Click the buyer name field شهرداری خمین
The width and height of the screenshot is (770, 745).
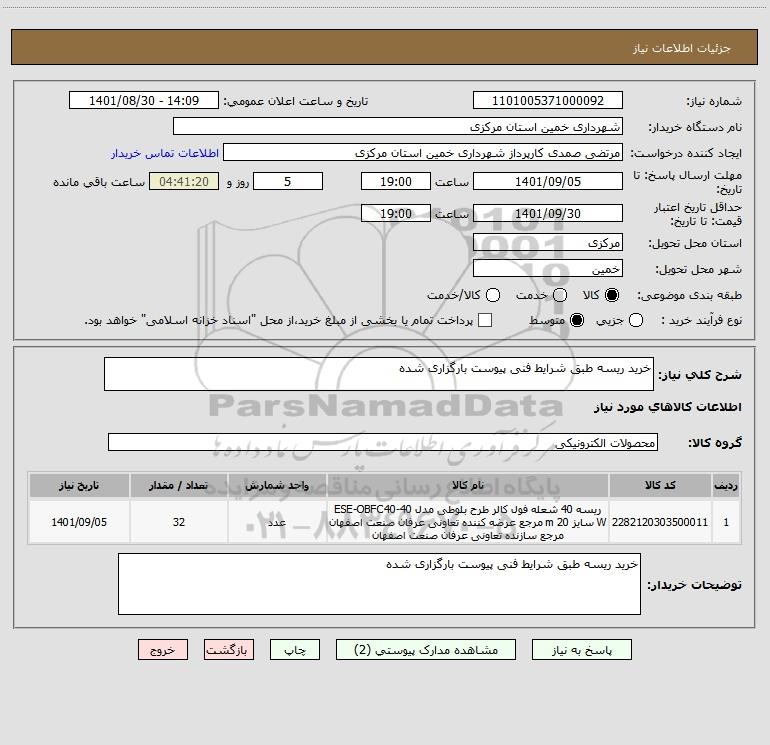398,127
